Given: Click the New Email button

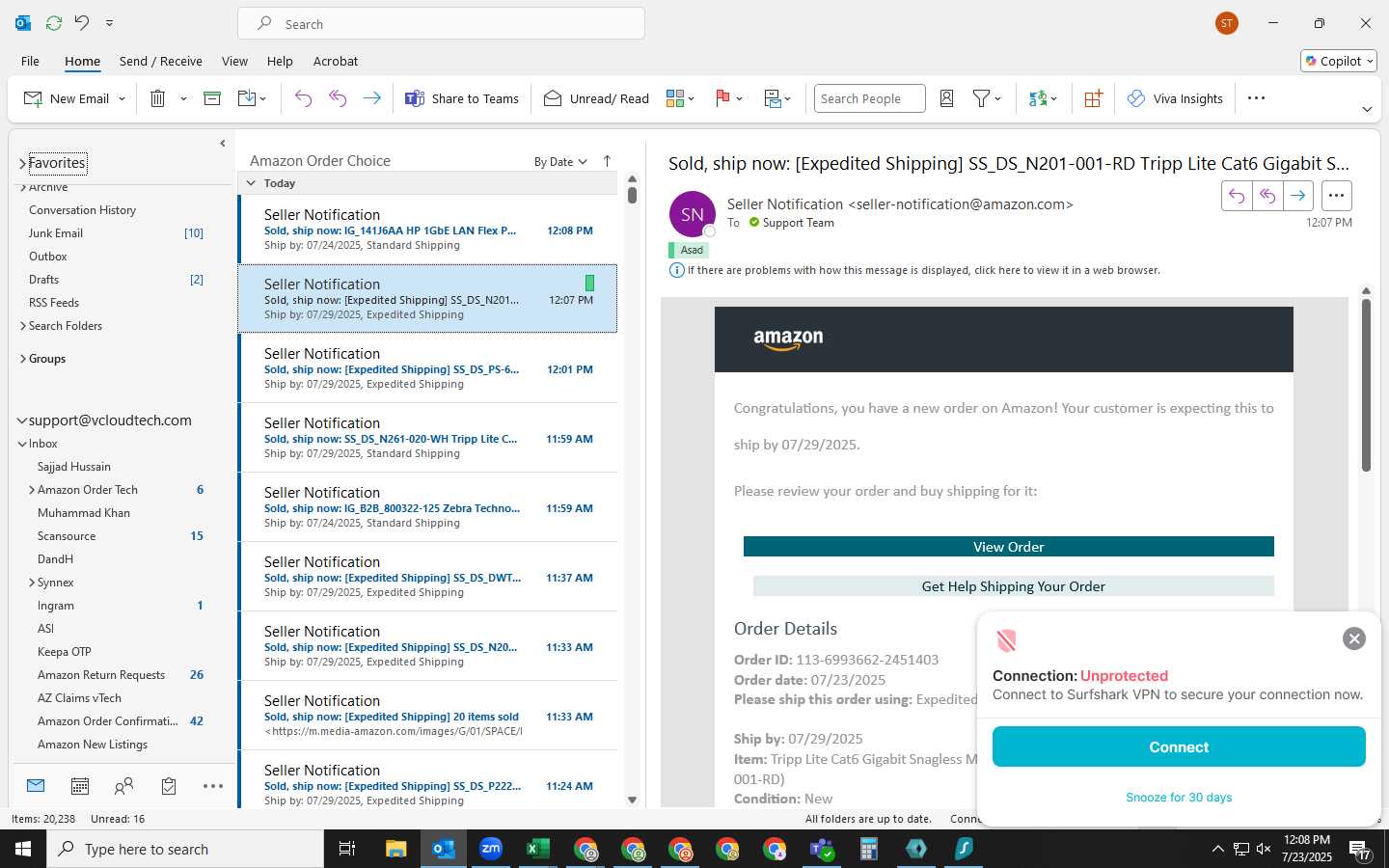Looking at the screenshot, I should click(x=66, y=98).
